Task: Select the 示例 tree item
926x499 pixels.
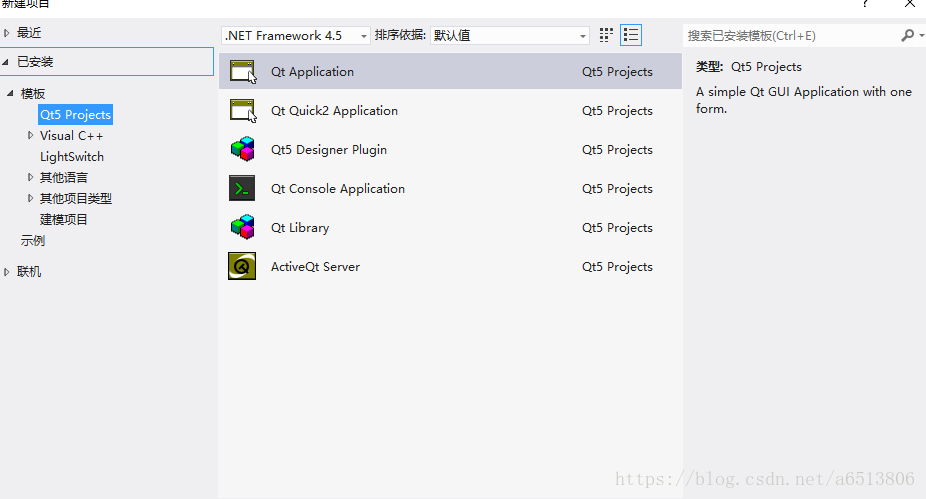Action: 33,240
